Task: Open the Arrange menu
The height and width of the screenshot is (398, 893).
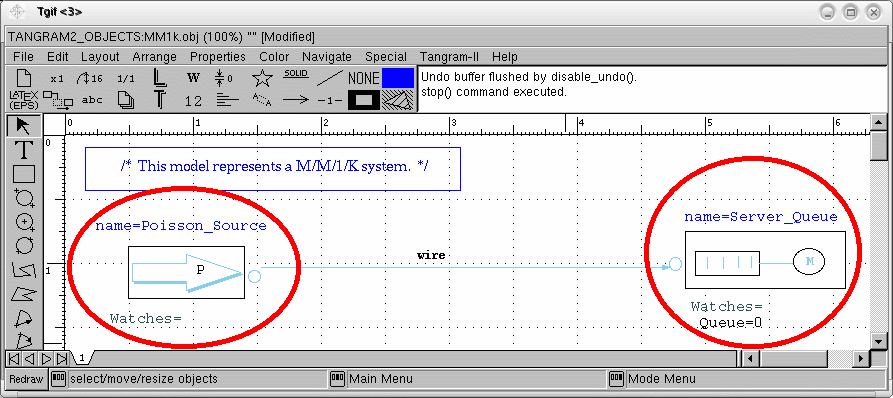Action: [154, 57]
